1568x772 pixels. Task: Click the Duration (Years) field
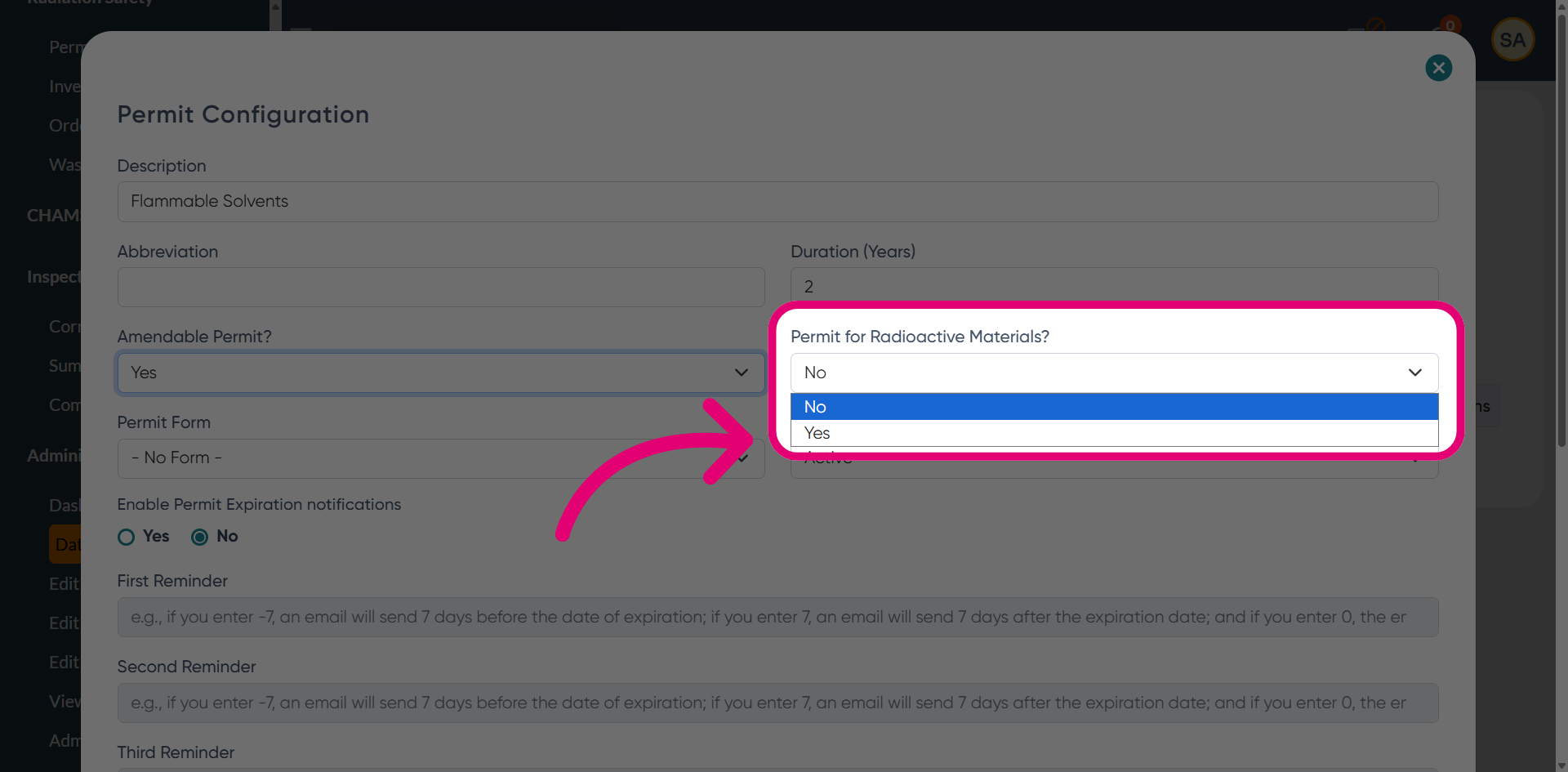coord(1114,286)
